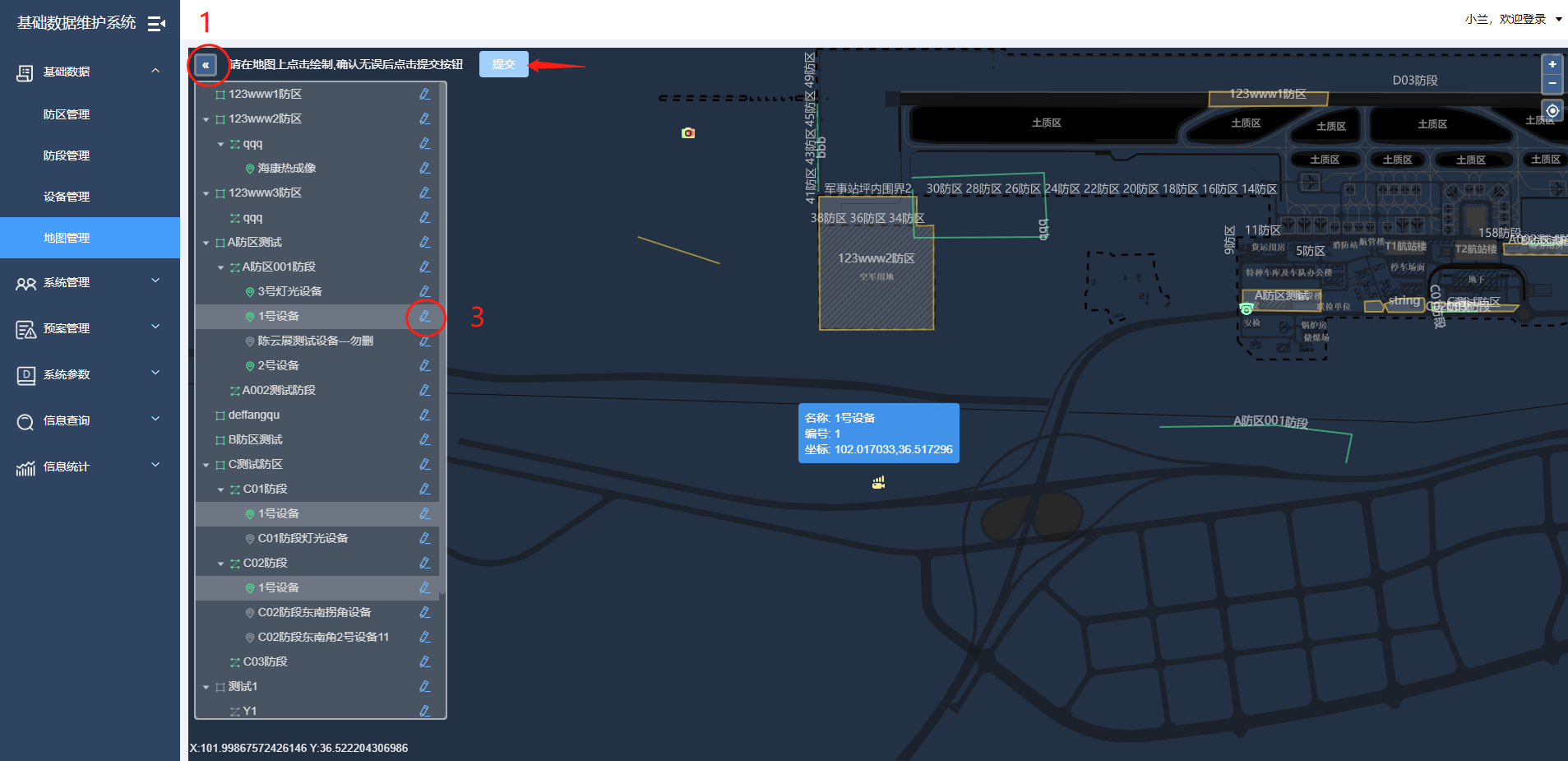The image size is (1568, 761).
Task: Open 设备管理 in the sidebar
Action: coord(67,197)
